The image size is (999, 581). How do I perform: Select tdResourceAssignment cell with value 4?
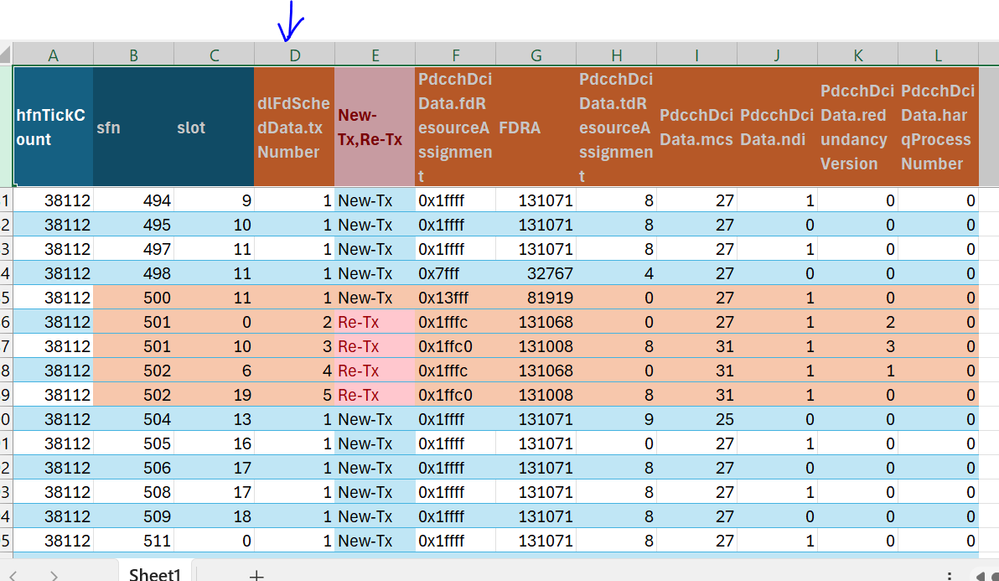click(x=616, y=273)
